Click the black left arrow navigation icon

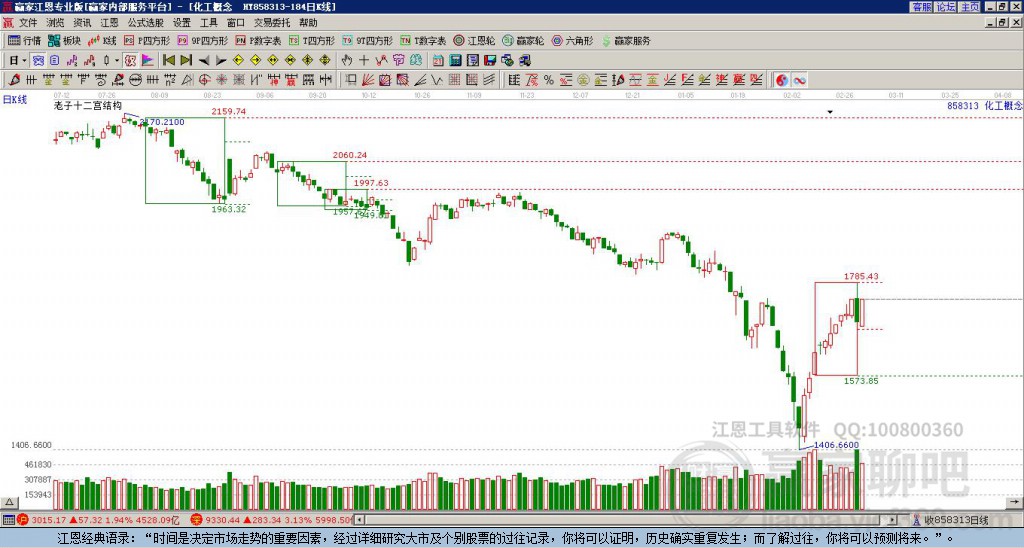pos(204,60)
